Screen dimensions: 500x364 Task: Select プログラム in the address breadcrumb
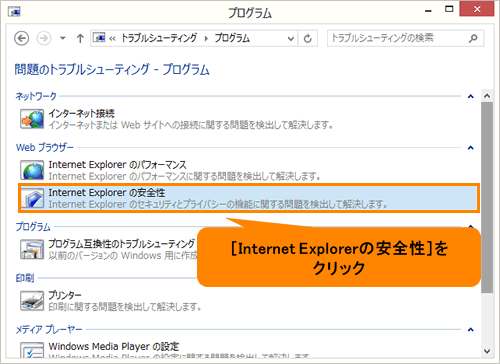[232, 38]
